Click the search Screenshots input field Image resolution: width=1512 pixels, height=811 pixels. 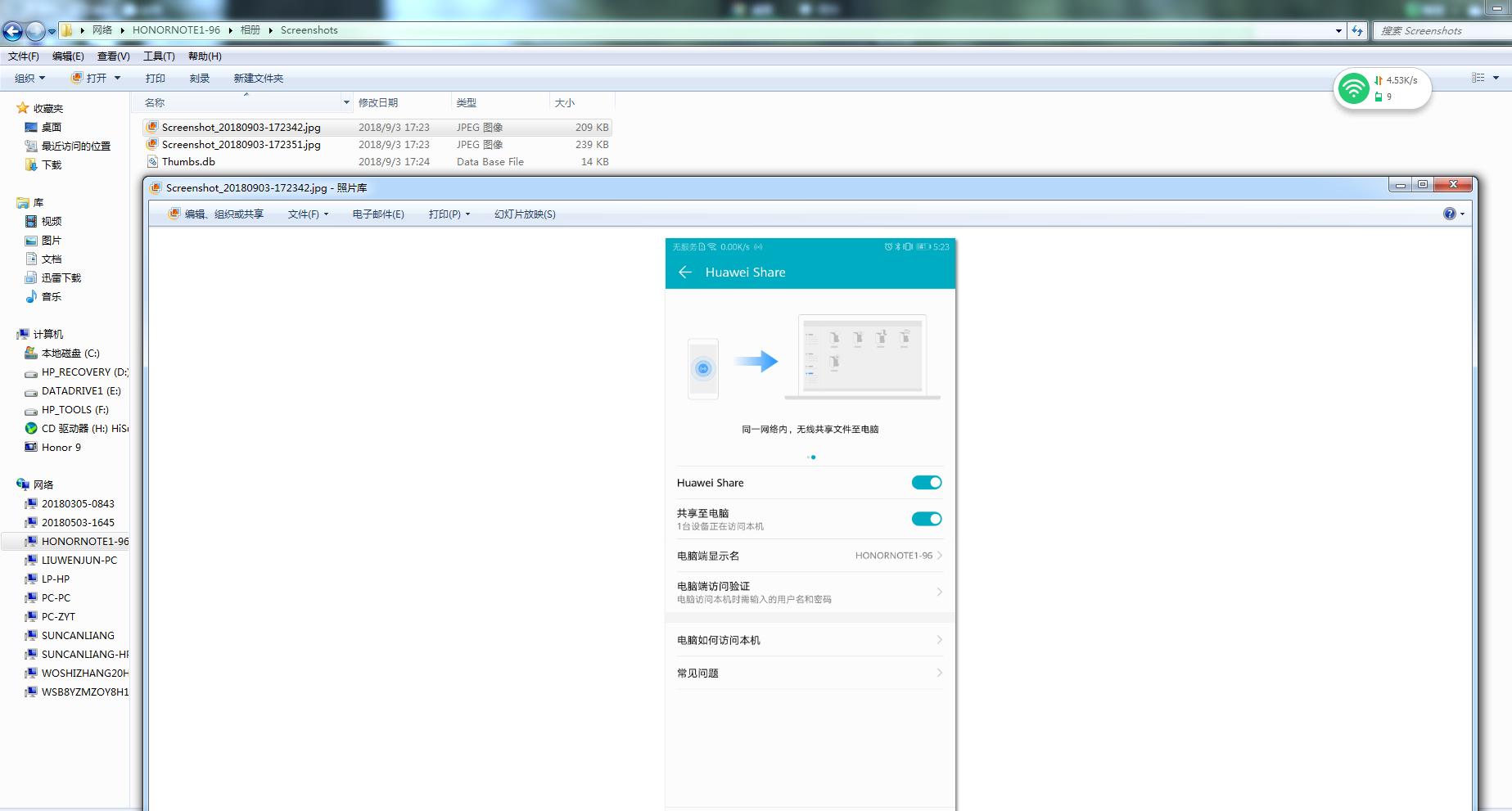click(x=1439, y=31)
